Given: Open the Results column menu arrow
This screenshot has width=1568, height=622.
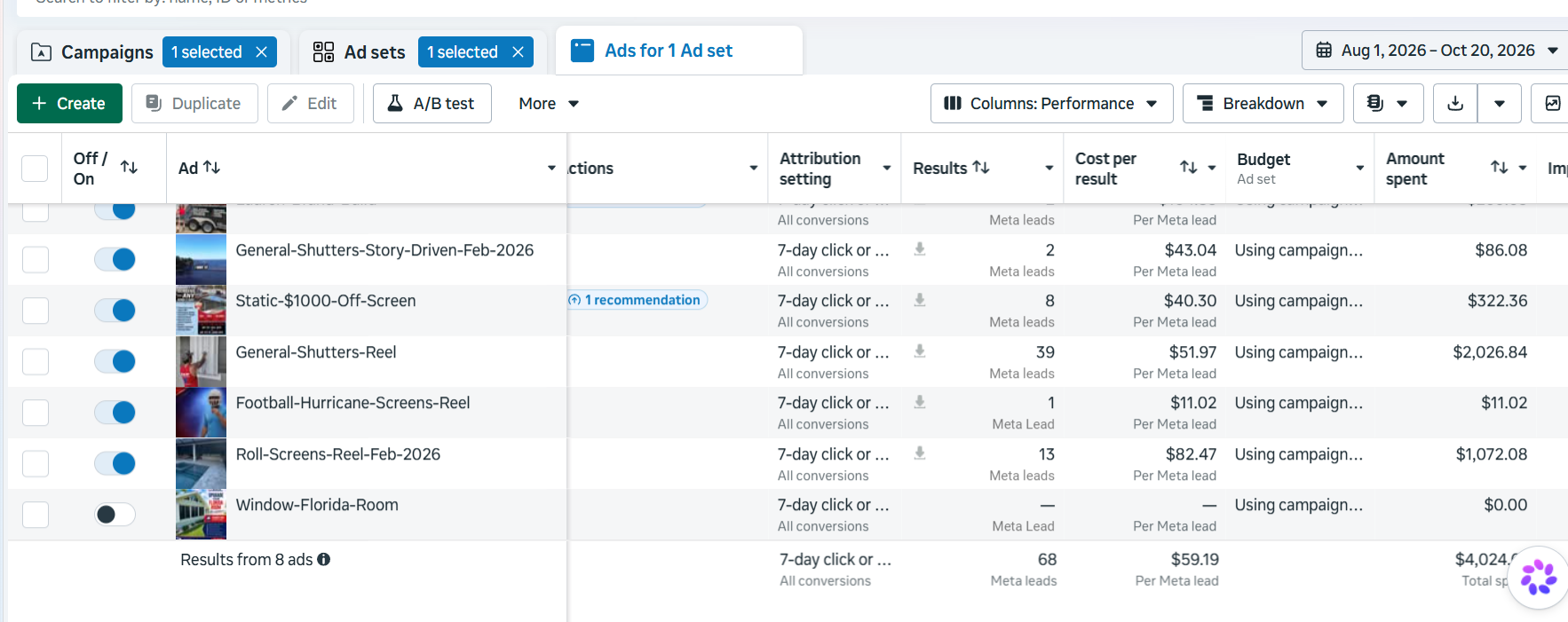Looking at the screenshot, I should [x=1049, y=168].
